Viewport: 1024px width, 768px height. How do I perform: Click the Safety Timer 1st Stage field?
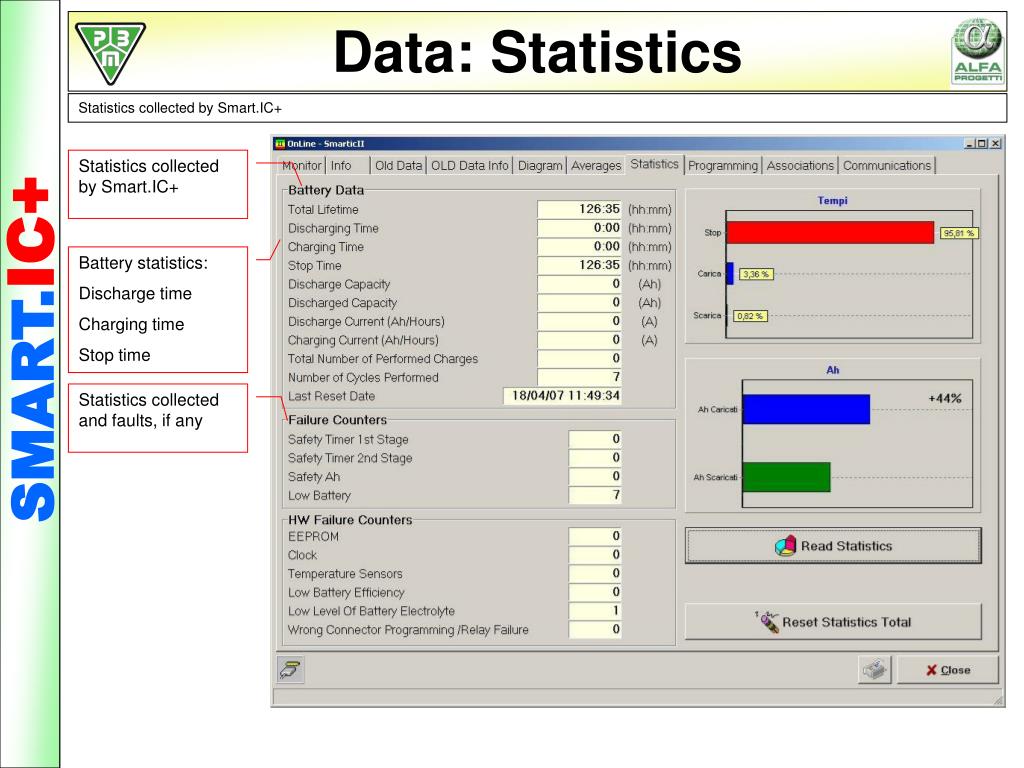[x=595, y=439]
